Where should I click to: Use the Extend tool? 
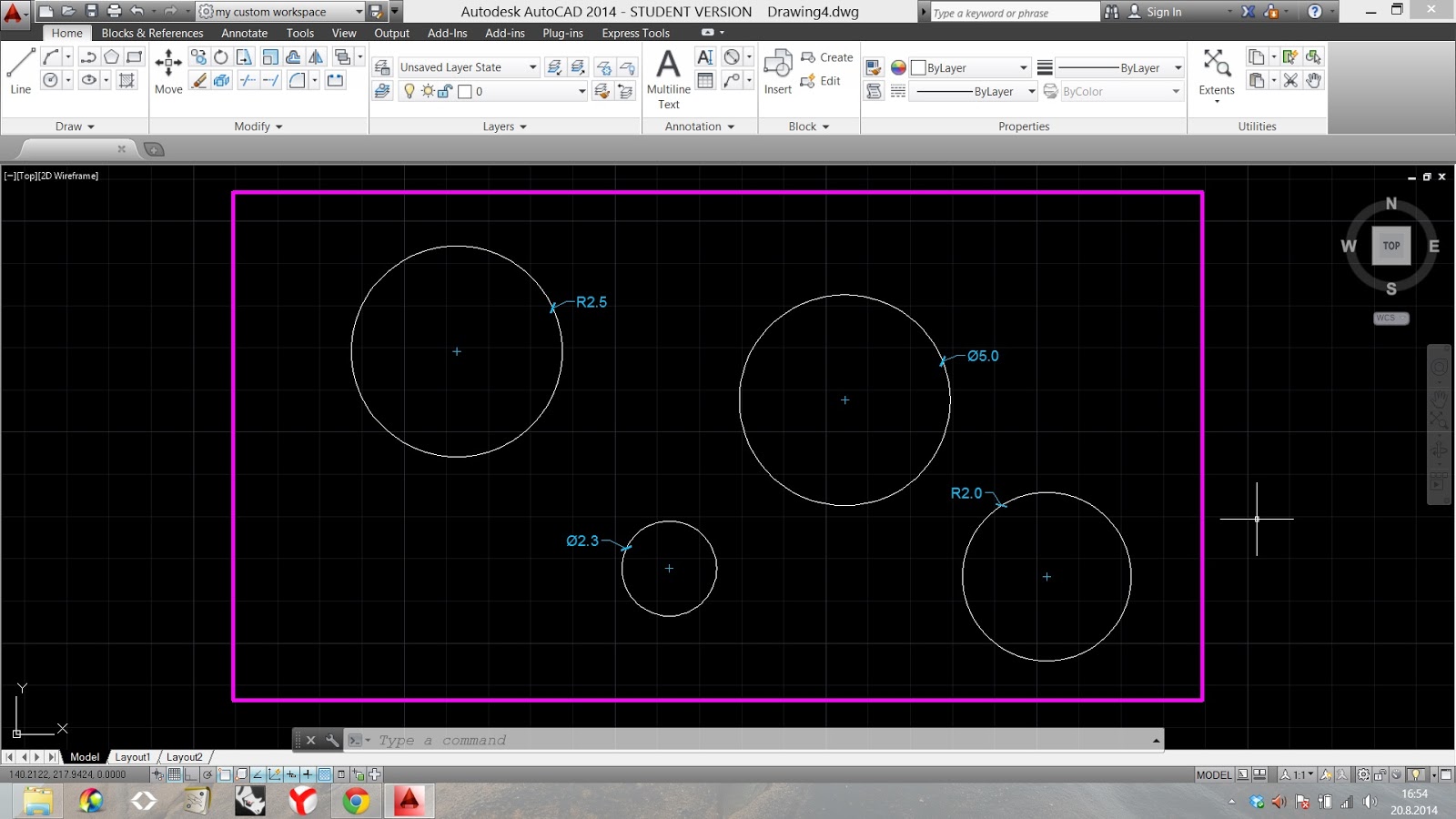(271, 80)
